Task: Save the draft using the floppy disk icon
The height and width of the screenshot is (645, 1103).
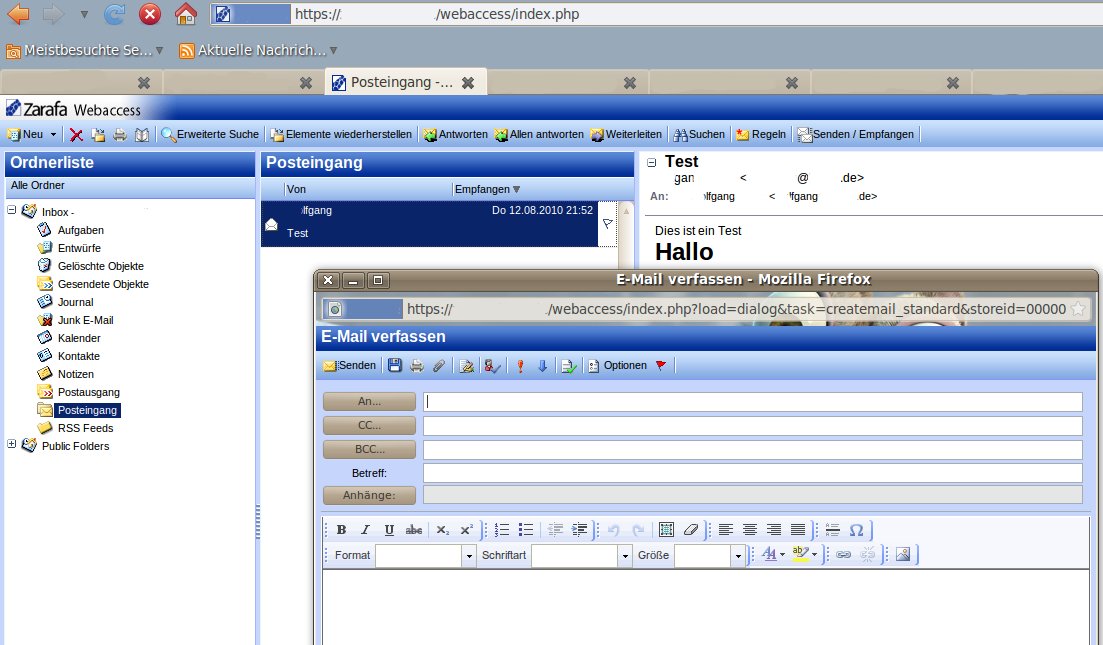Action: [x=395, y=366]
